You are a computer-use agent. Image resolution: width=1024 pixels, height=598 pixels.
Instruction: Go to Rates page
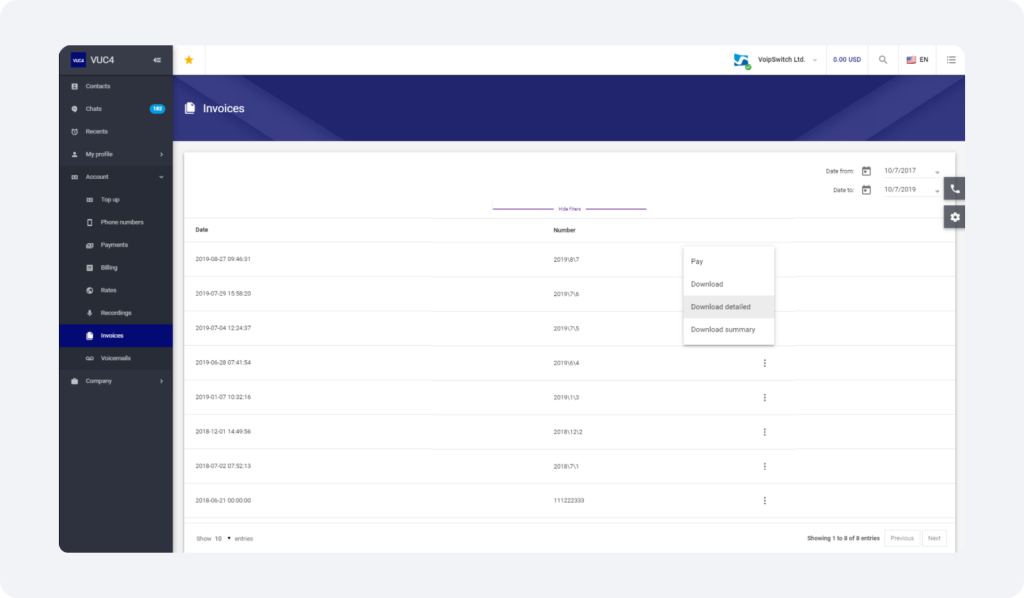click(x=116, y=291)
